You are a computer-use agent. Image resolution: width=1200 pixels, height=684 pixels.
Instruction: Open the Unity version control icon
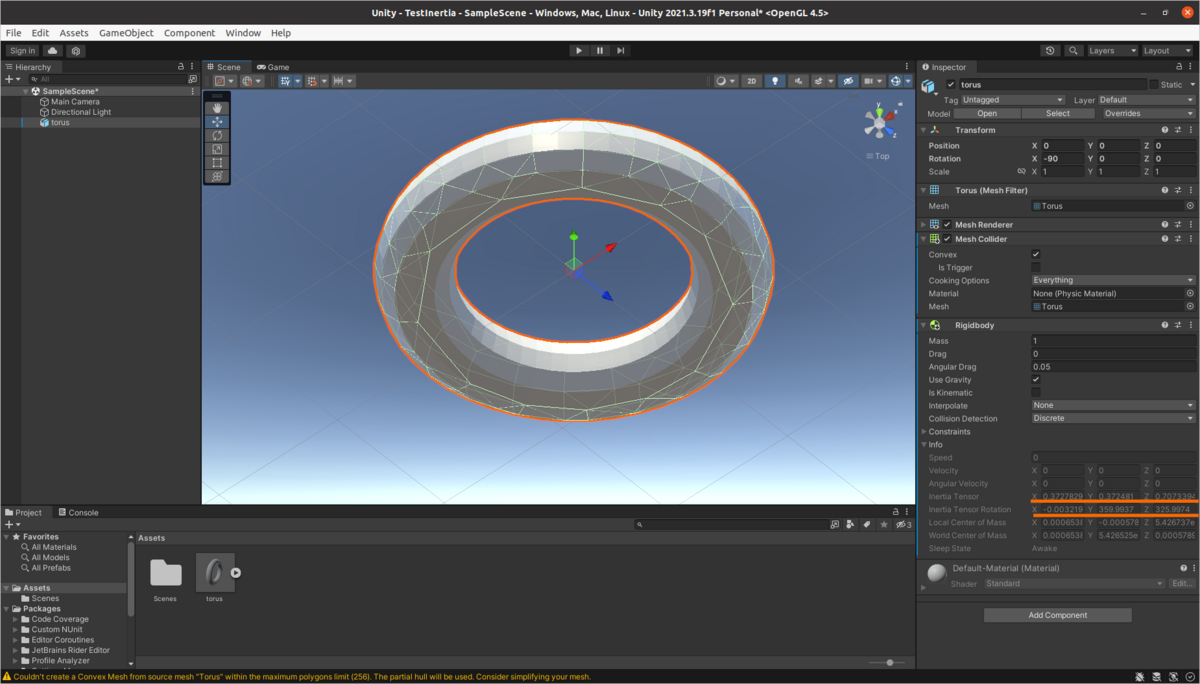click(76, 51)
